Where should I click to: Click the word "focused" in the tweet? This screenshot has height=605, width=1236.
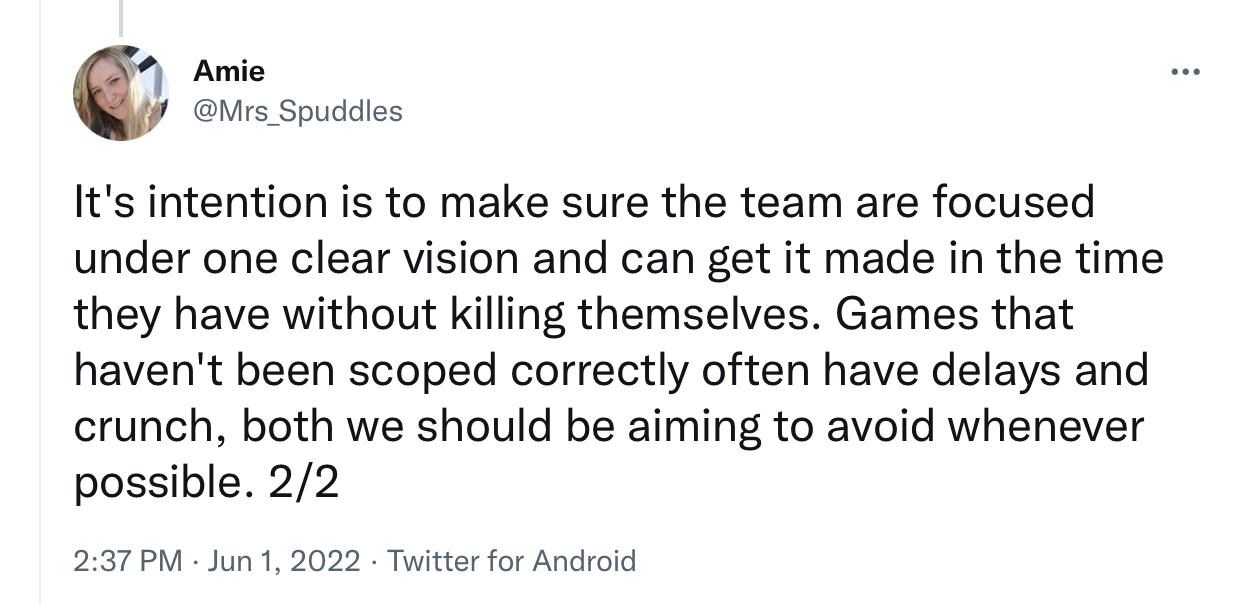pyautogui.click(x=1014, y=203)
